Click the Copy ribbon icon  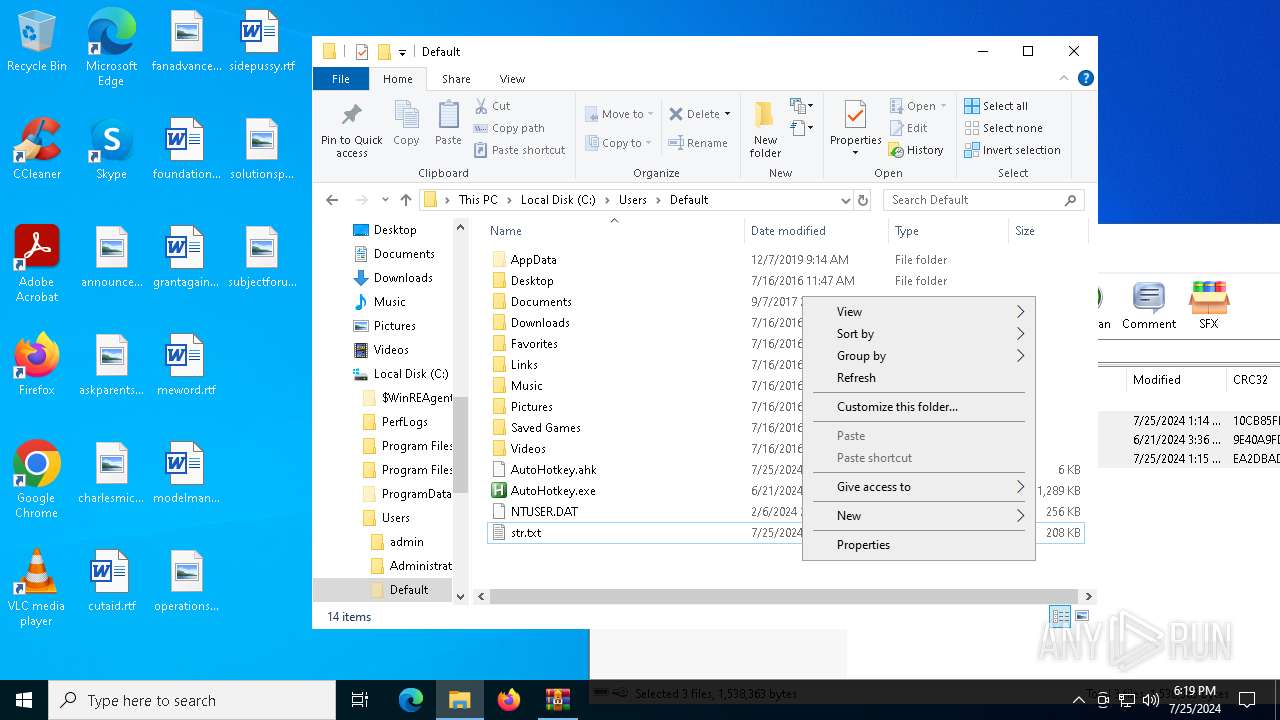pyautogui.click(x=406, y=124)
